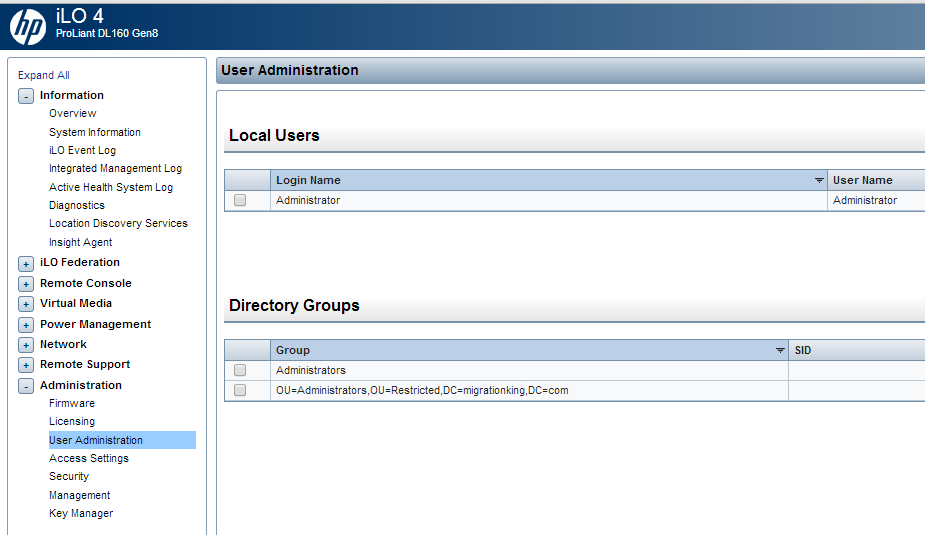Sort by Login Name column arrow

point(819,180)
